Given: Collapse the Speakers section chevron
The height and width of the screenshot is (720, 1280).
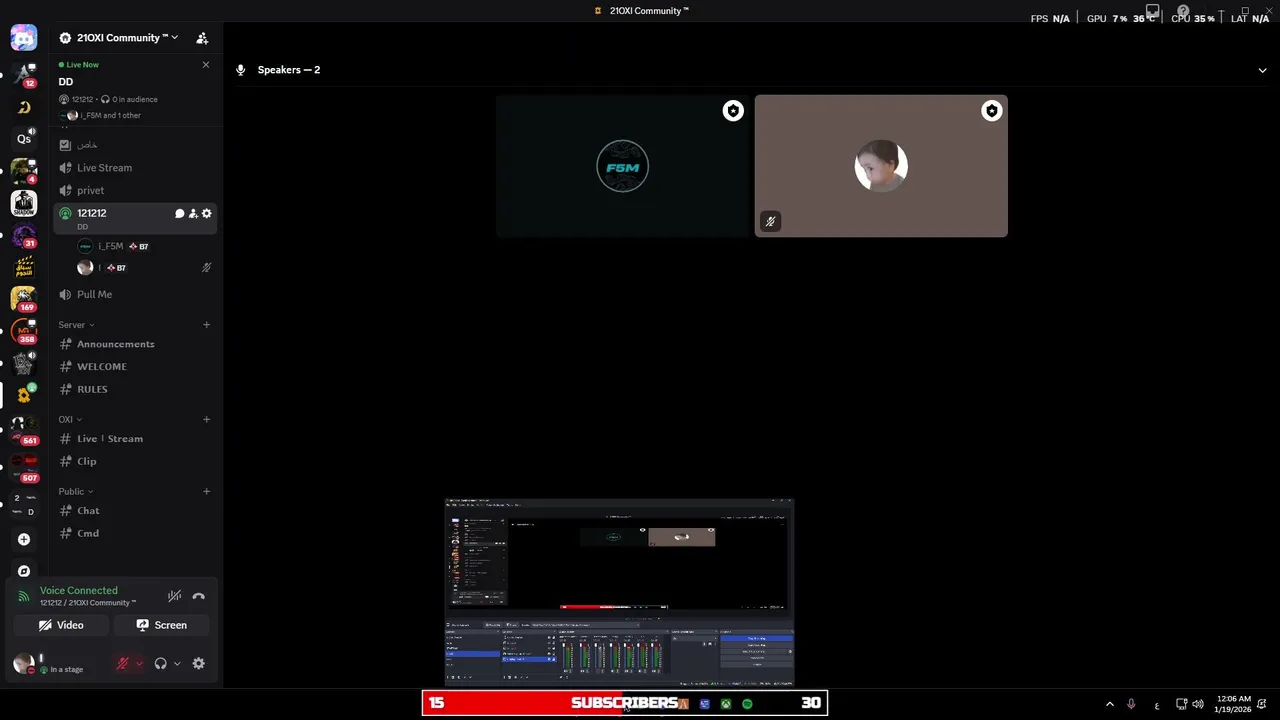Looking at the screenshot, I should click(x=1262, y=70).
